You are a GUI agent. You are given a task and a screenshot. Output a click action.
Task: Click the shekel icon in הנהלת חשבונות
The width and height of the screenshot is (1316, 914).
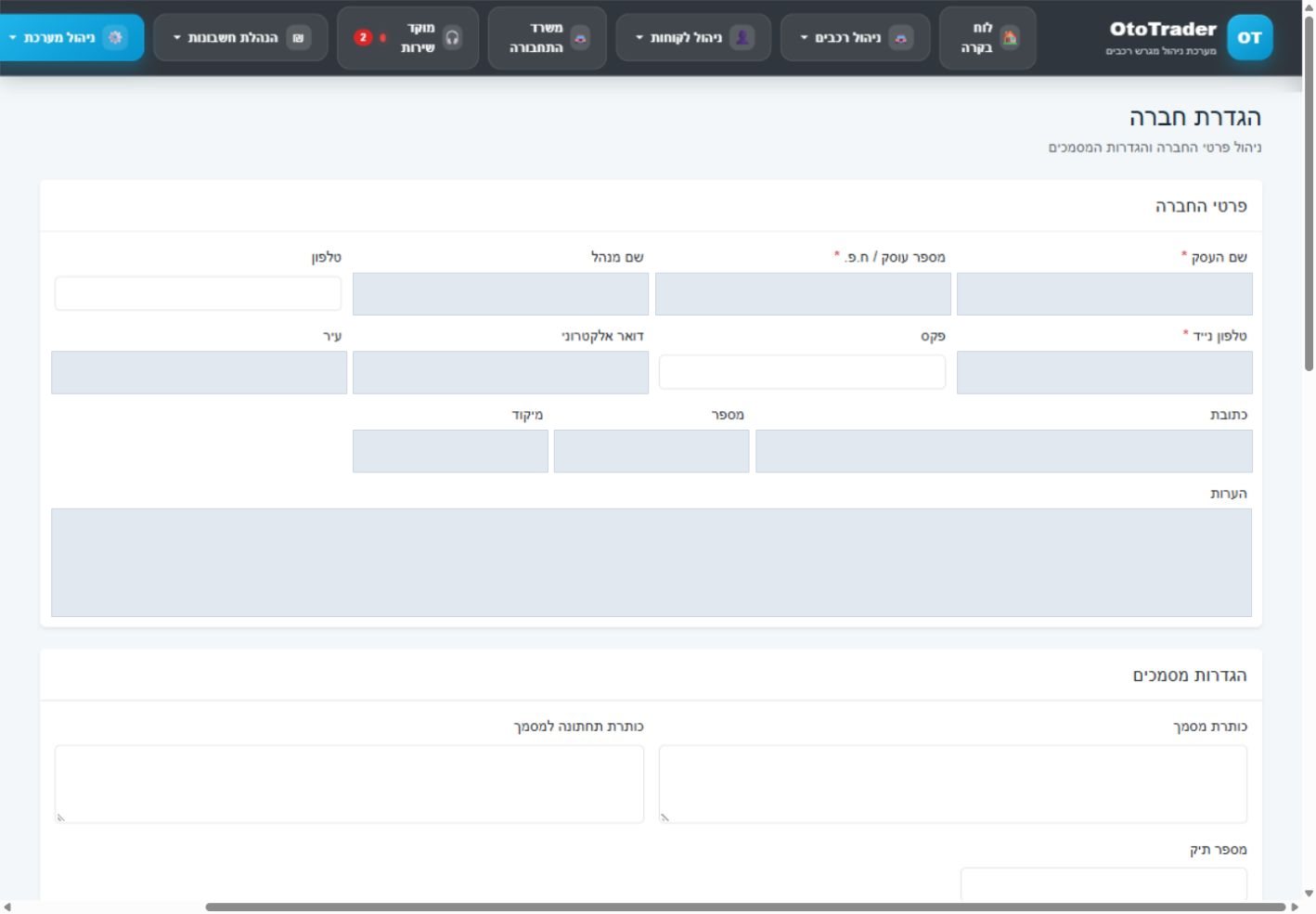click(x=298, y=37)
